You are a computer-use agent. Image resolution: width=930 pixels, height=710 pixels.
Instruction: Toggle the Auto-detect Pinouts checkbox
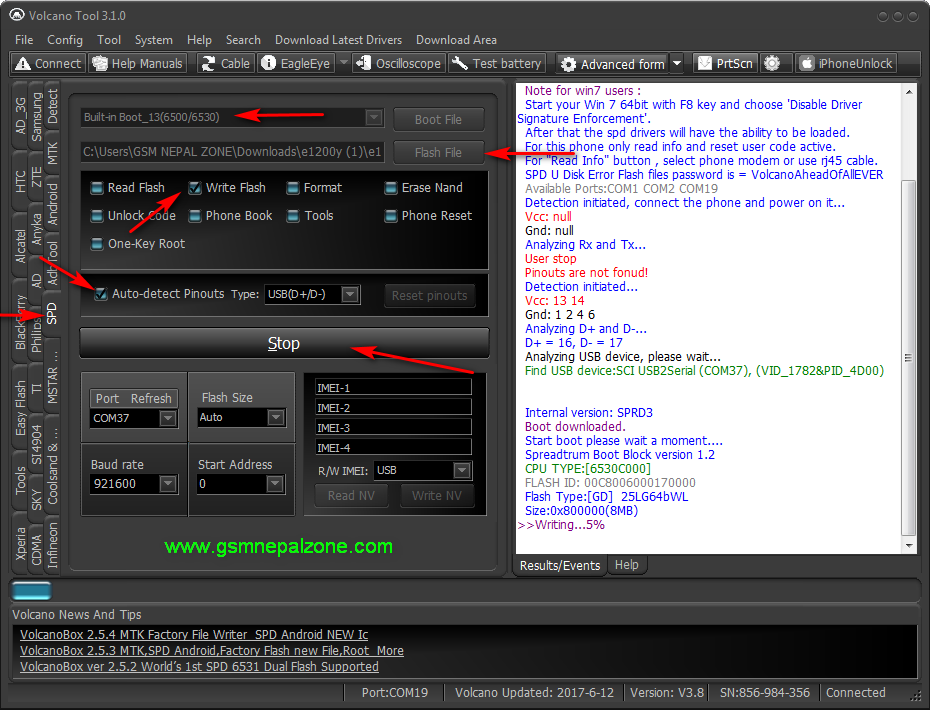click(101, 294)
